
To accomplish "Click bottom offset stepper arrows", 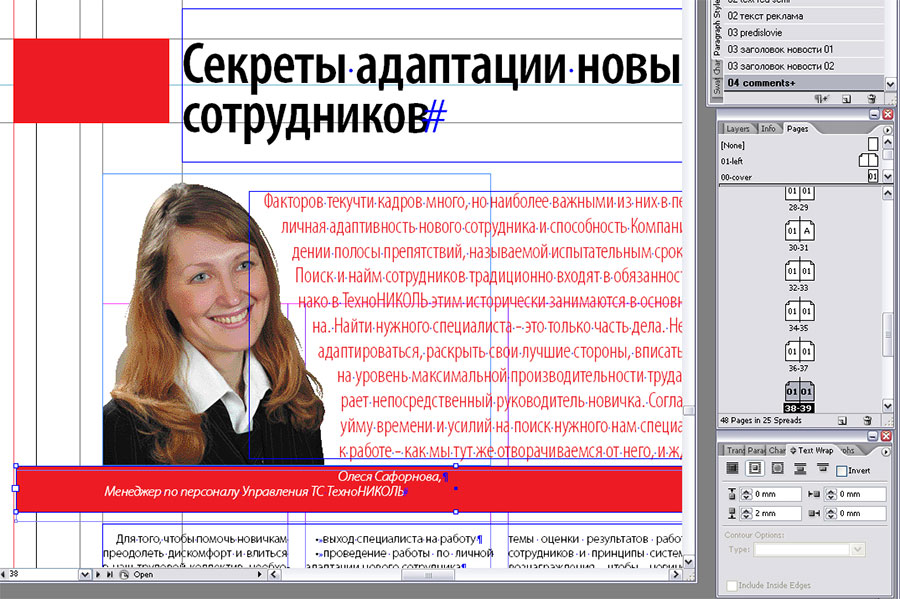I will click(x=746, y=513).
